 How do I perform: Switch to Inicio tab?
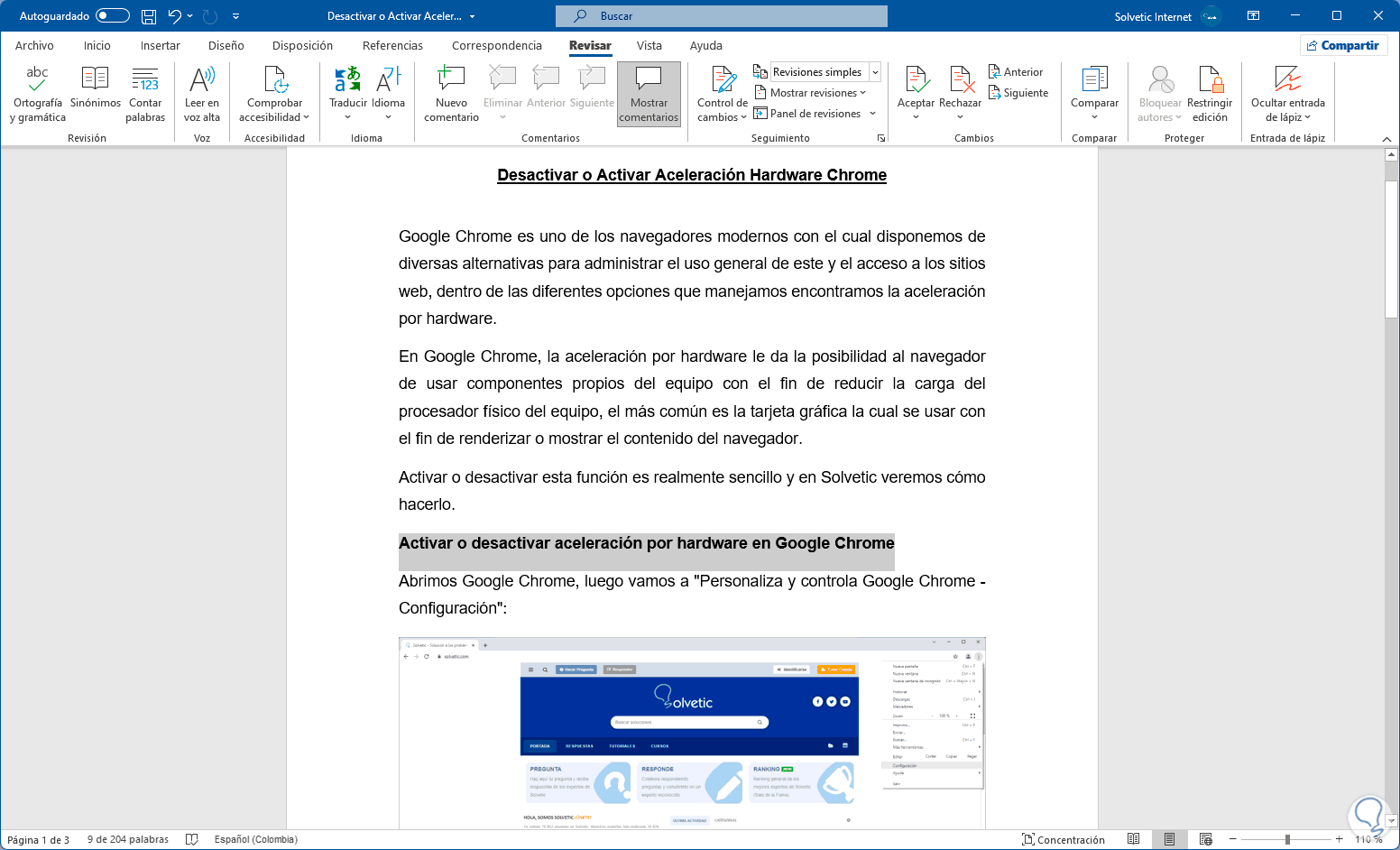coord(97,46)
